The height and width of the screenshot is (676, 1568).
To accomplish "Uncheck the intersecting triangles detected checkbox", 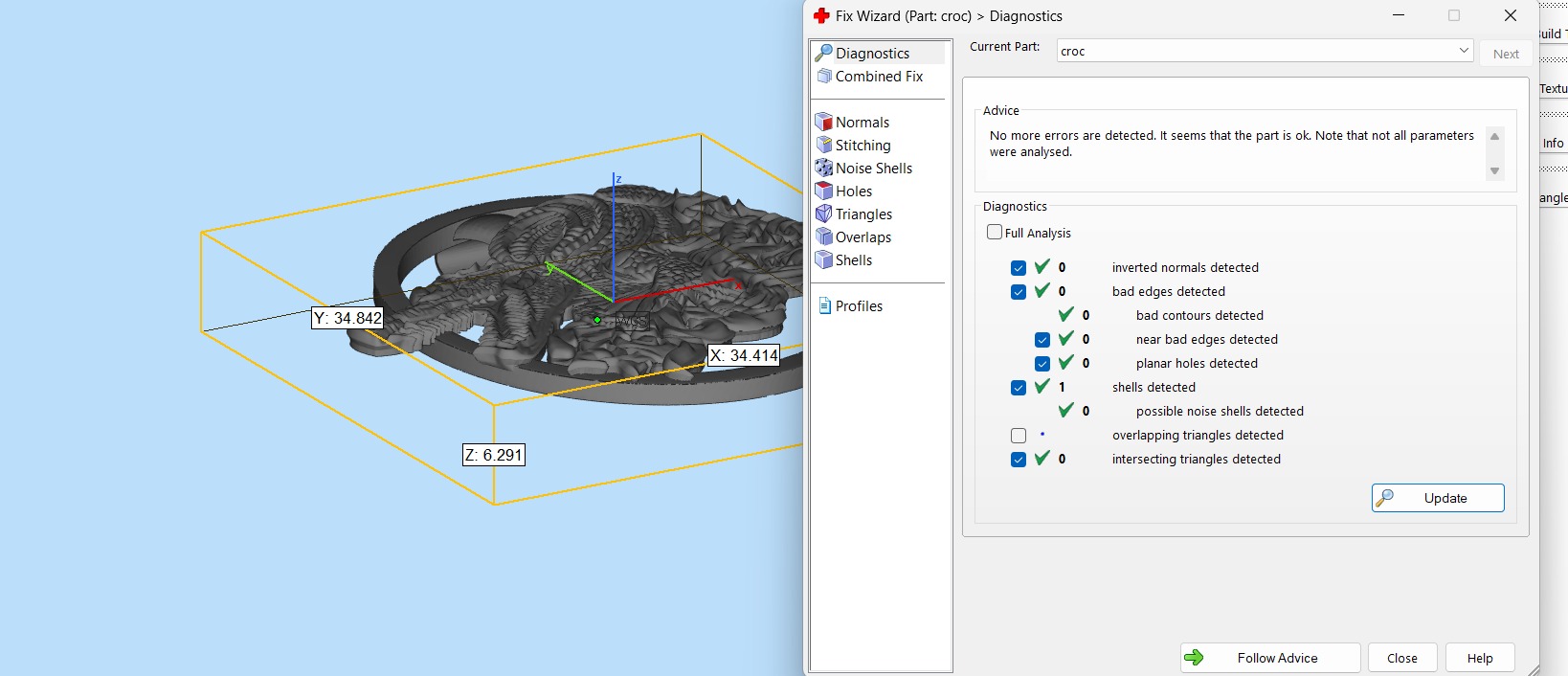I will pyautogui.click(x=1019, y=460).
